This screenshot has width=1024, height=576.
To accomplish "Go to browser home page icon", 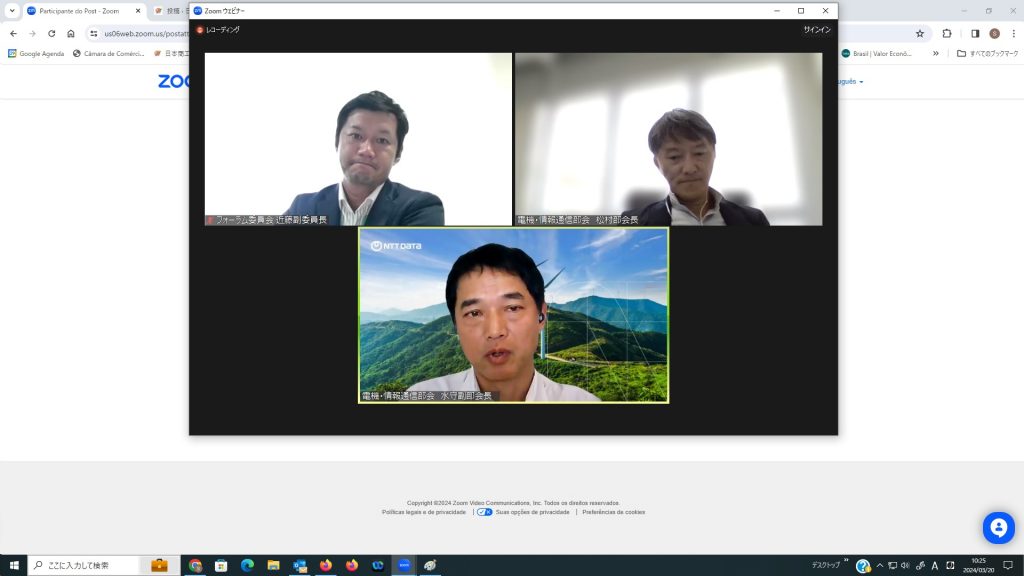I will [71, 33].
